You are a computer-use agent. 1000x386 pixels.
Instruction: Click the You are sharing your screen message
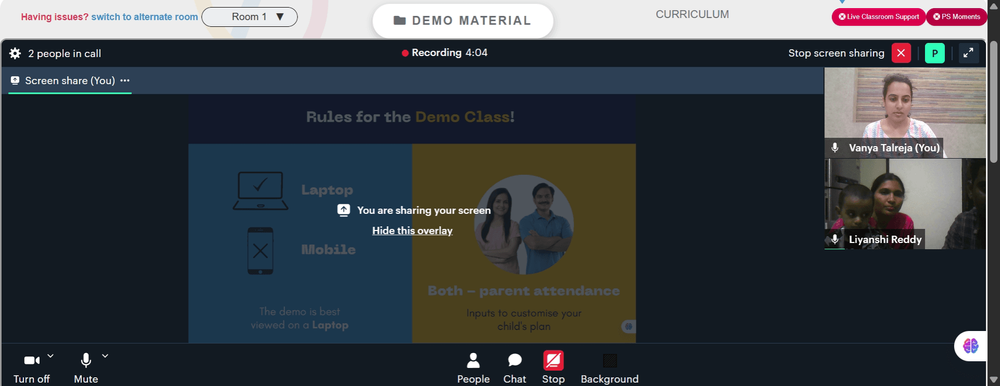click(423, 210)
